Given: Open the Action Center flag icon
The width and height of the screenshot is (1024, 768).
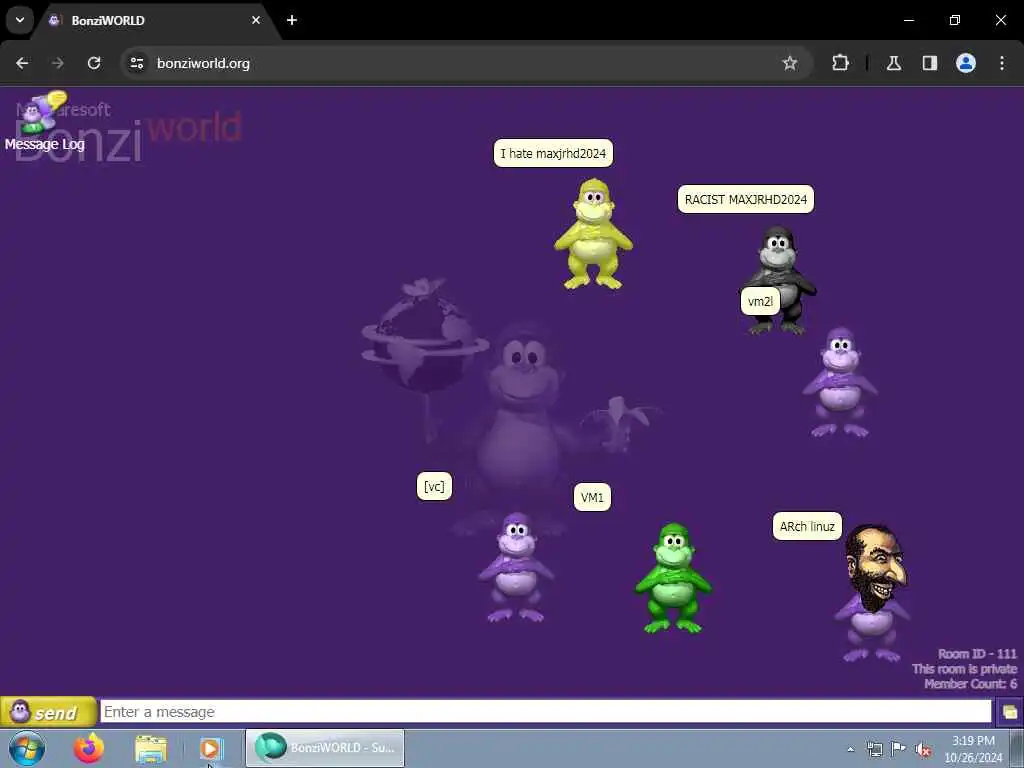Looking at the screenshot, I should [898, 749].
